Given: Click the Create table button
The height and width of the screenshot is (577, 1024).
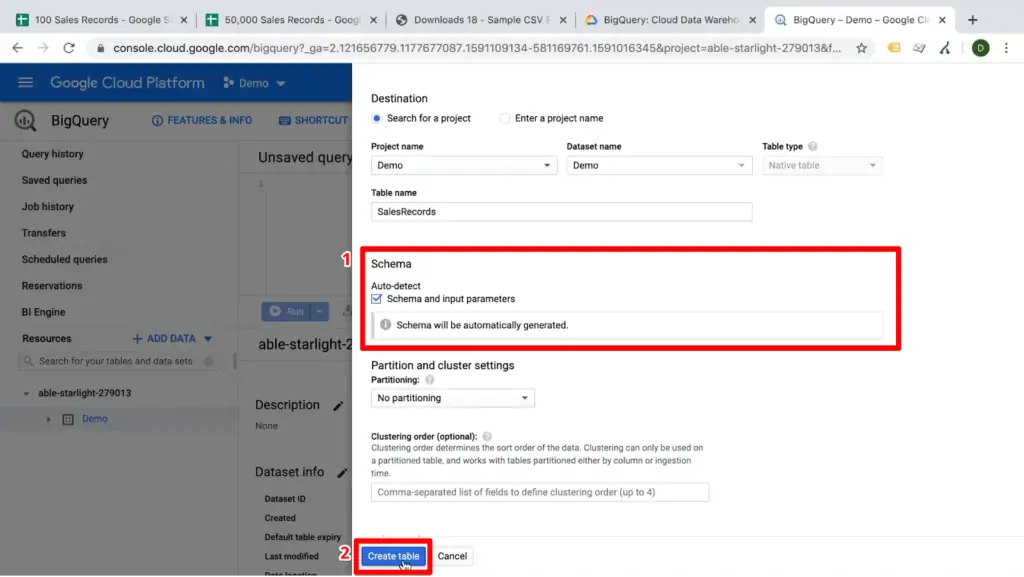Looking at the screenshot, I should pos(392,556).
